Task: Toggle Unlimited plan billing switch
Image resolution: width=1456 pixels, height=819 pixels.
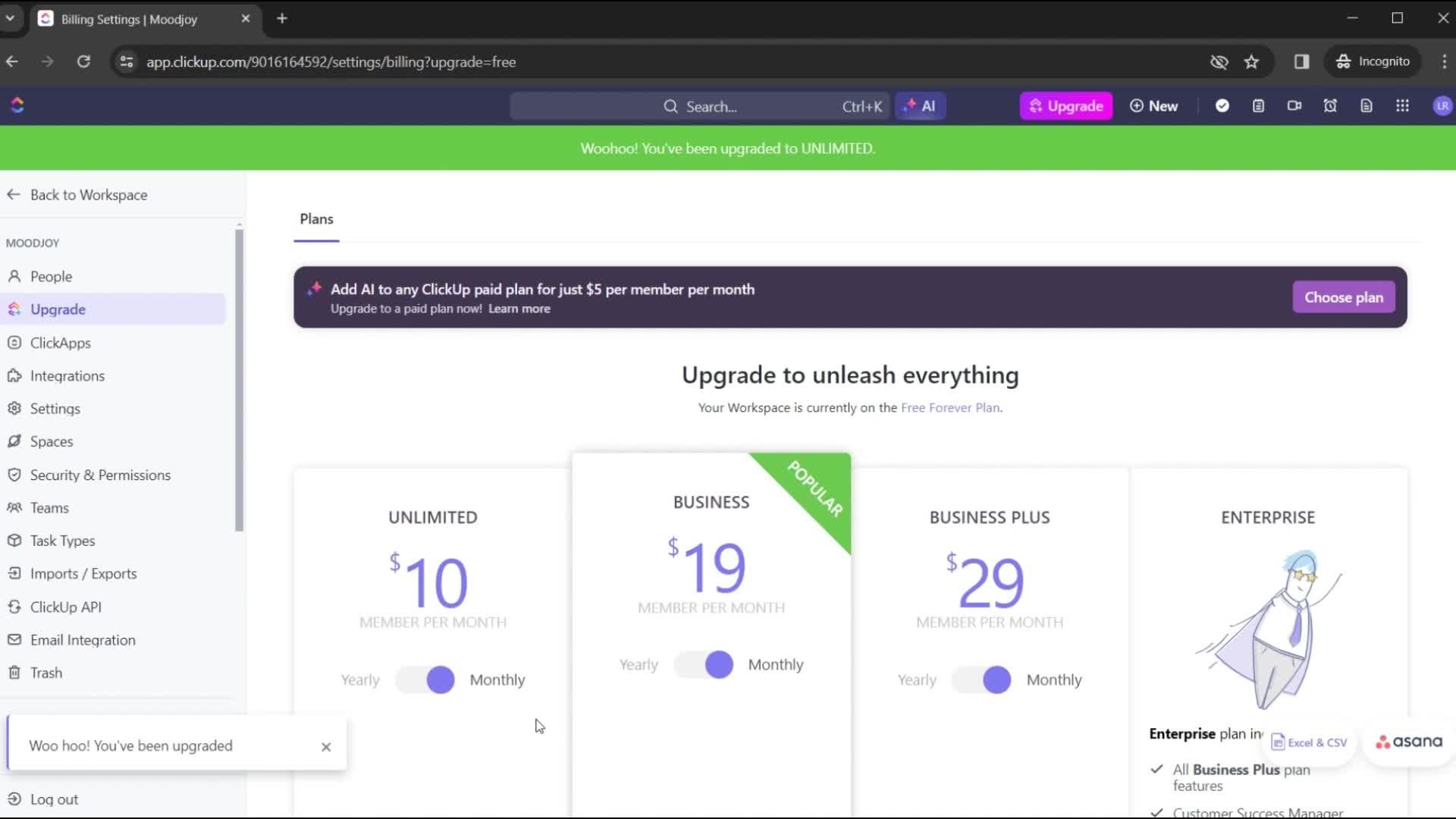Action: click(x=425, y=679)
